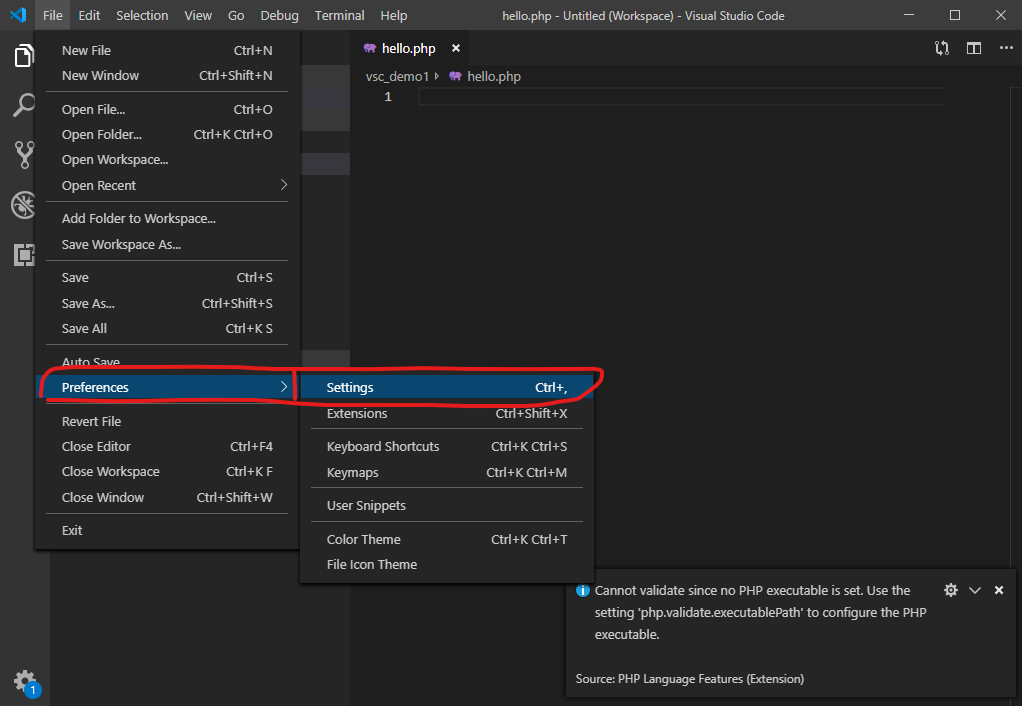
Task: Choose Revert File menu item
Action: (167, 421)
